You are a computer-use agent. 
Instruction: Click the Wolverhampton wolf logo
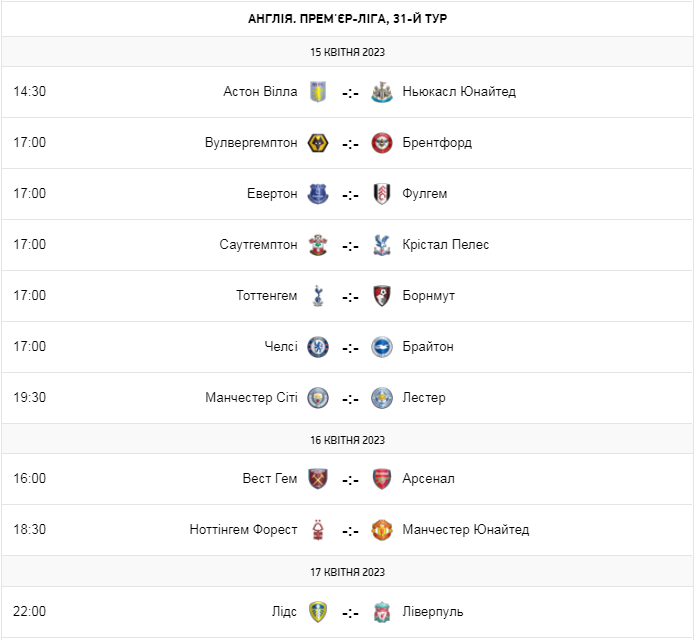pos(318,143)
